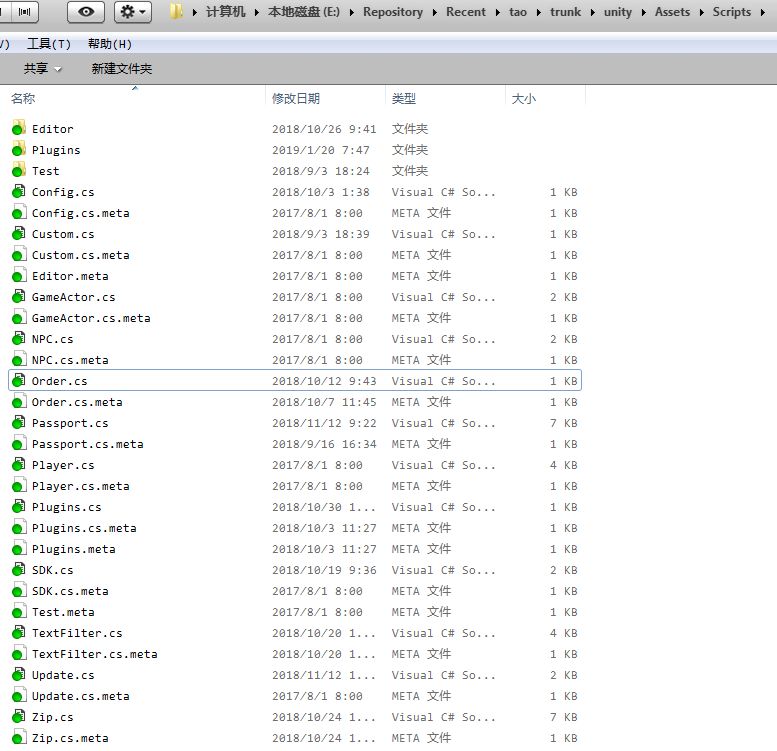
Task: Select the Editor folder icon
Action: (18, 128)
